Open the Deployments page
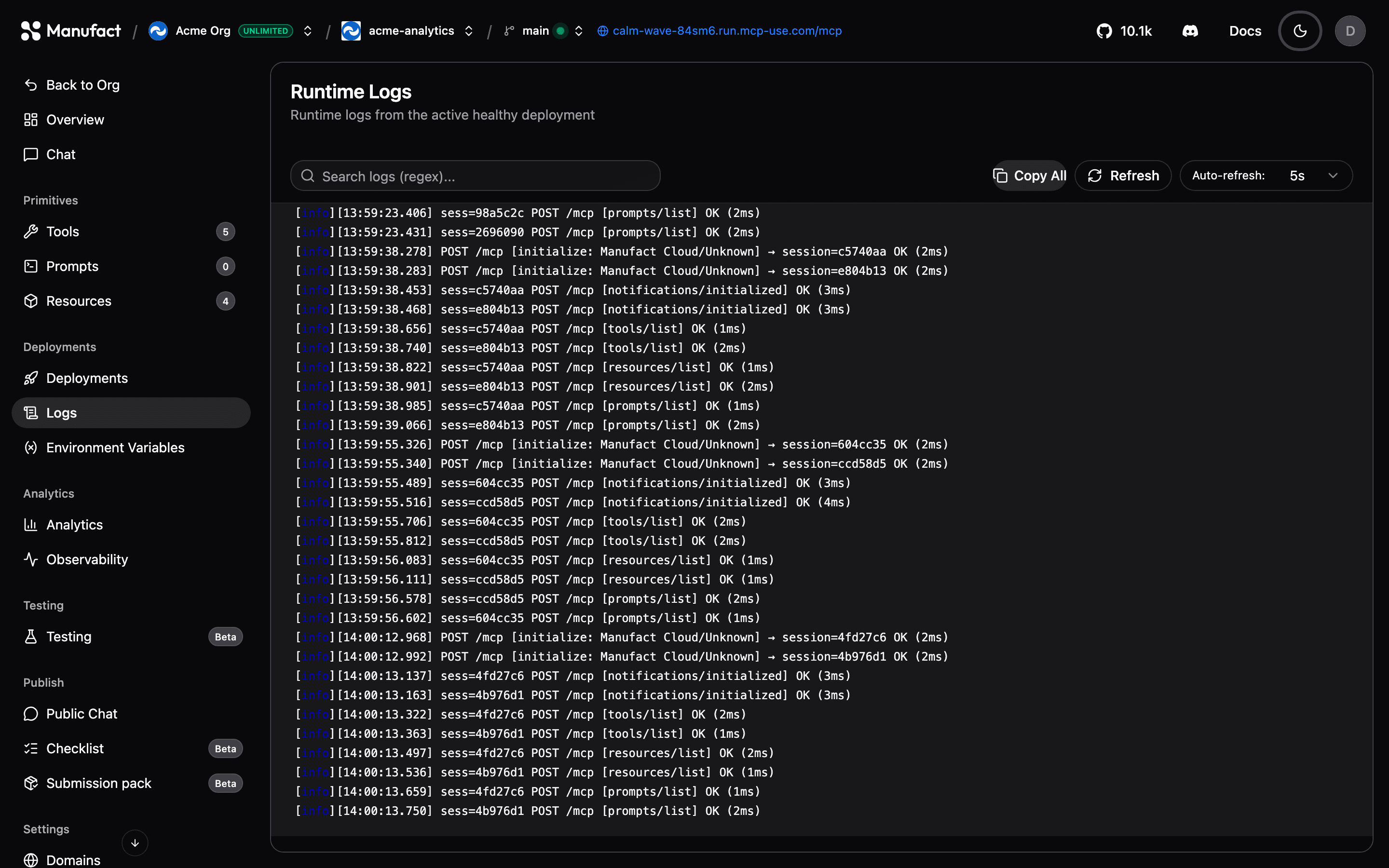The height and width of the screenshot is (868, 1389). click(131, 379)
